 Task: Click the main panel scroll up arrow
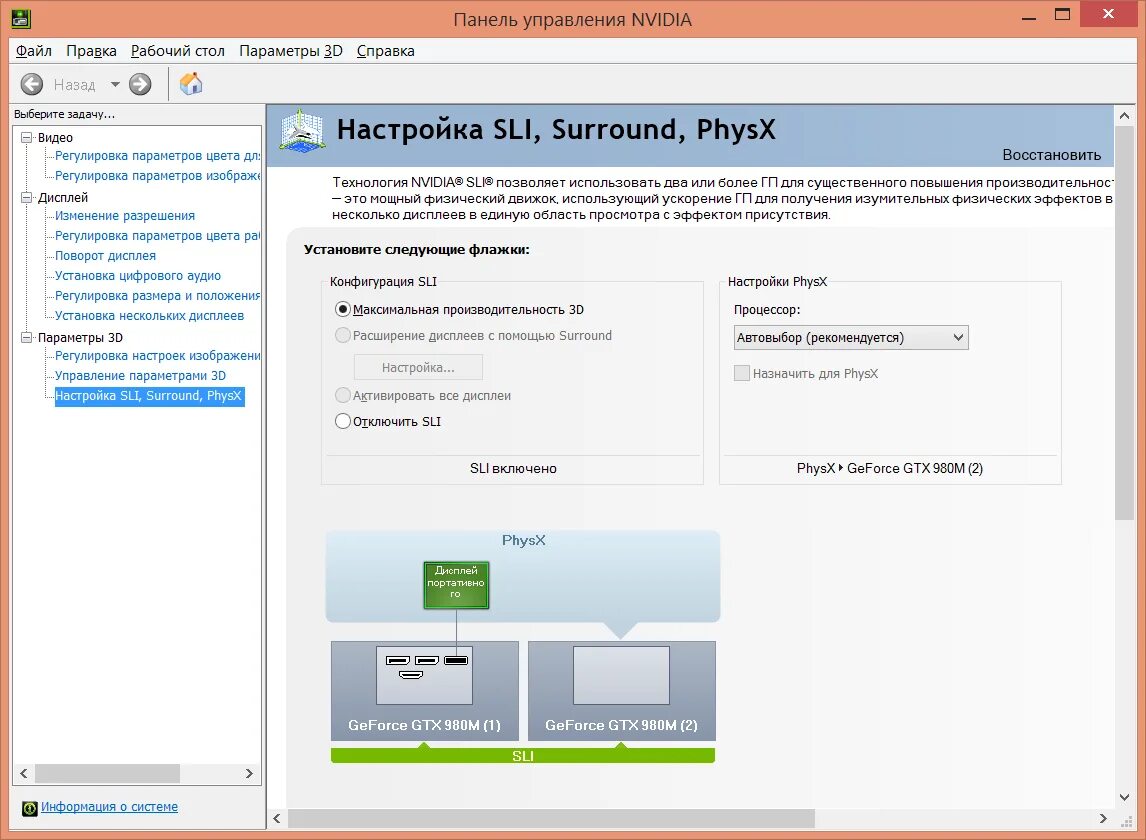pos(1124,116)
